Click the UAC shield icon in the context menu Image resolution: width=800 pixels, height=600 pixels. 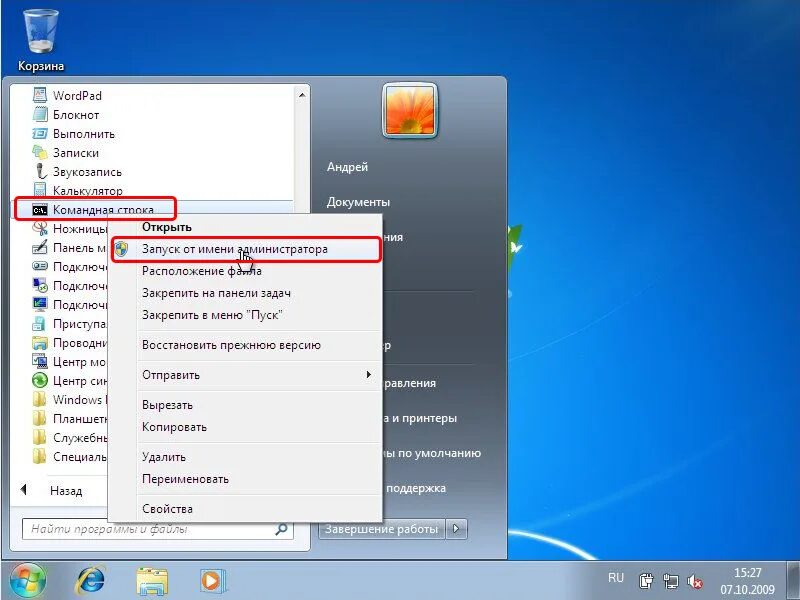(121, 249)
